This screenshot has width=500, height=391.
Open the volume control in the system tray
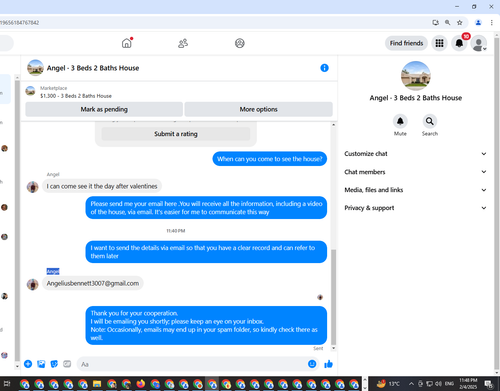tap(438, 384)
